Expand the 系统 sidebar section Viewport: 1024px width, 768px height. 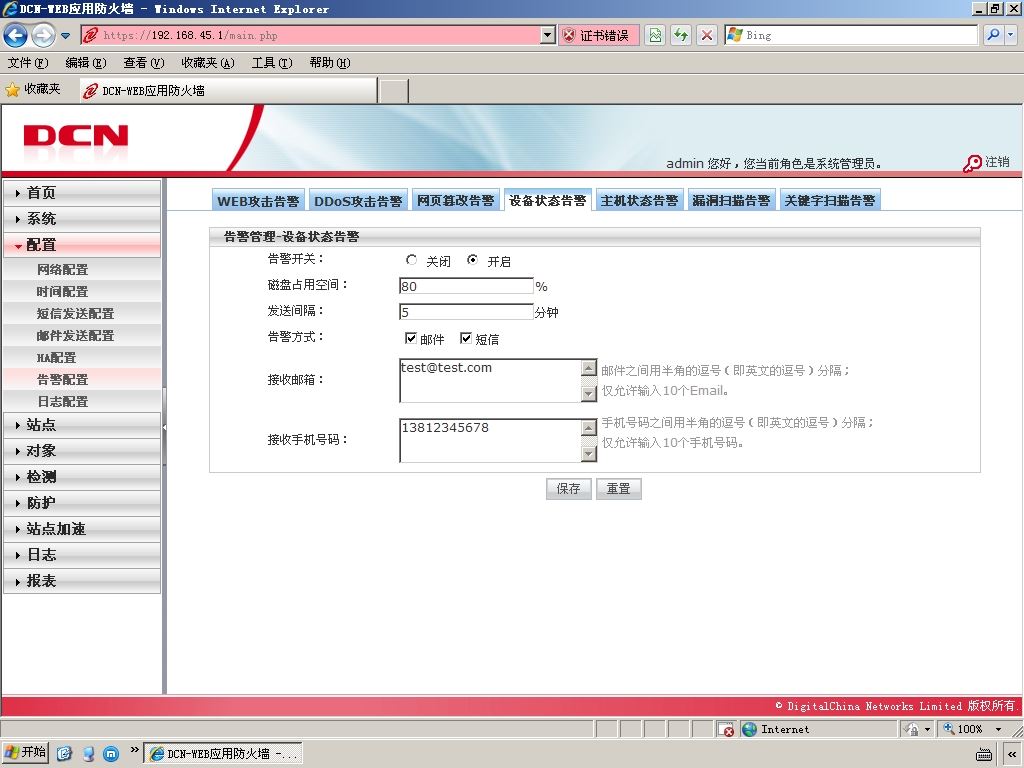click(x=82, y=219)
